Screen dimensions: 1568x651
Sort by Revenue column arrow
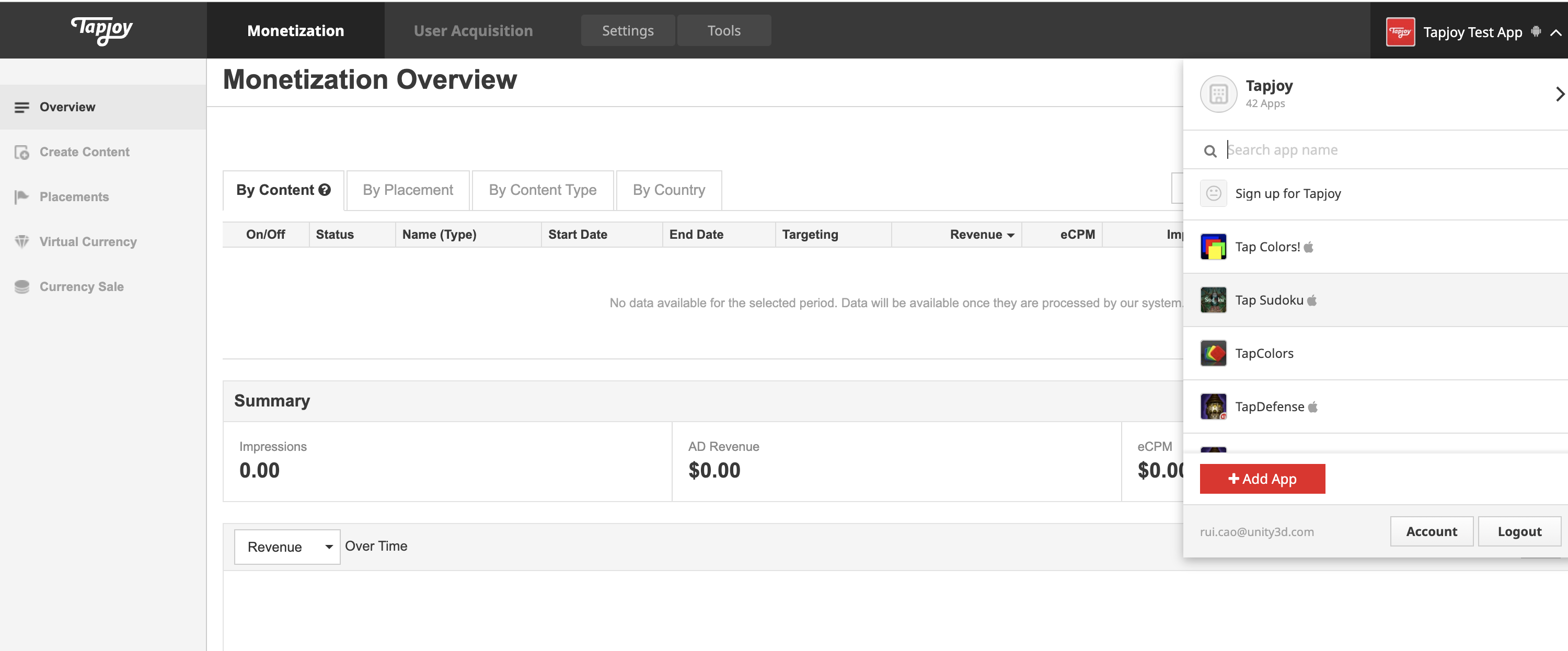(x=1011, y=235)
